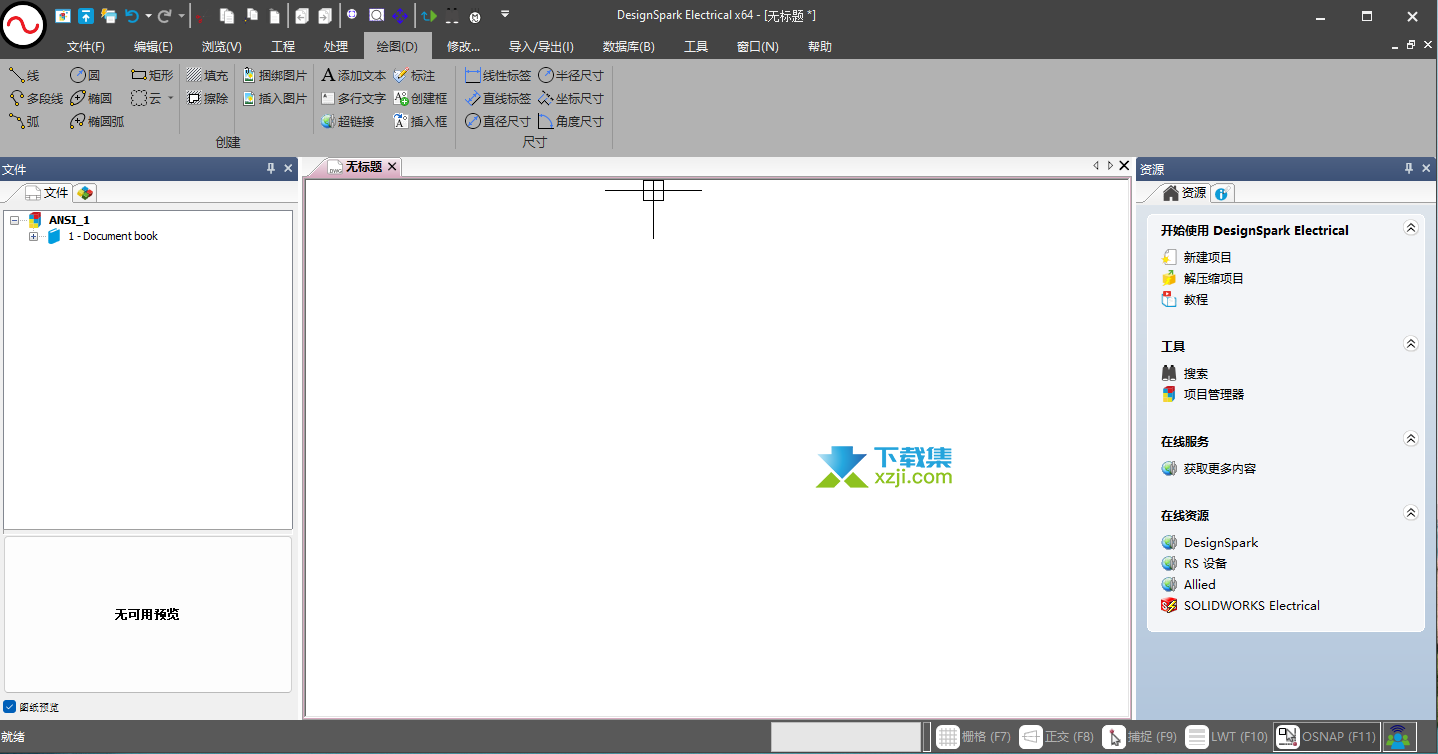
Task: Select the 线 (Line) drawing tool
Action: coord(25,76)
